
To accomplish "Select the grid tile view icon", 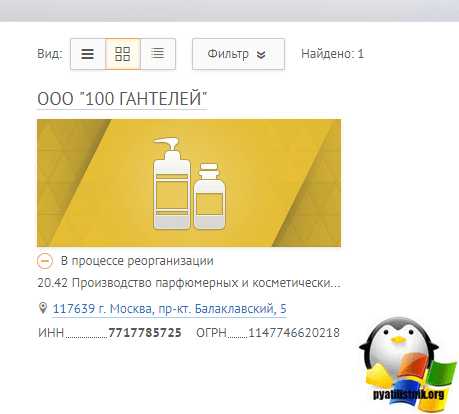I will click(123, 54).
